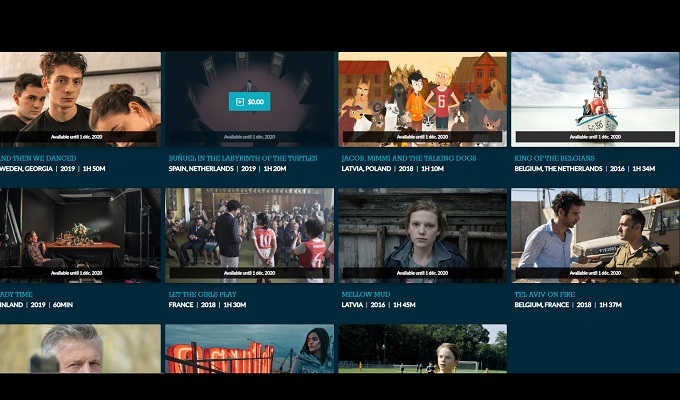
Task: Open the Lady Time film thumbnail
Action: [x=80, y=236]
